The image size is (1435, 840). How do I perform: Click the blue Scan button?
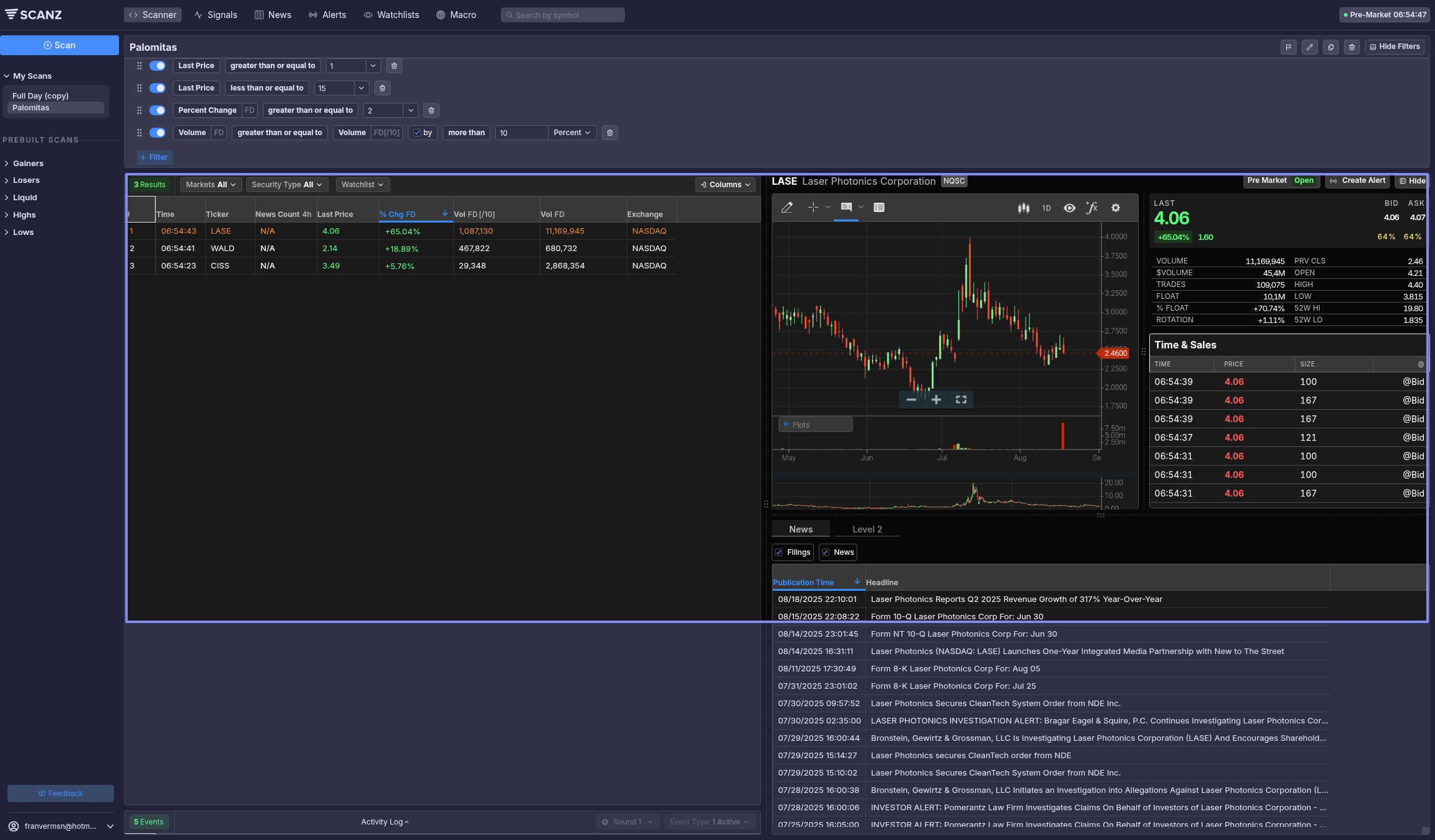pyautogui.click(x=60, y=45)
